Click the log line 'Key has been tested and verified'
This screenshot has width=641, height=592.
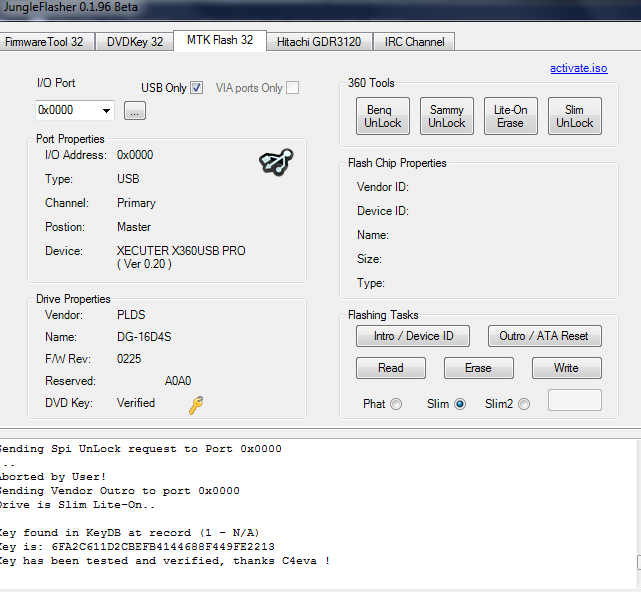point(165,561)
